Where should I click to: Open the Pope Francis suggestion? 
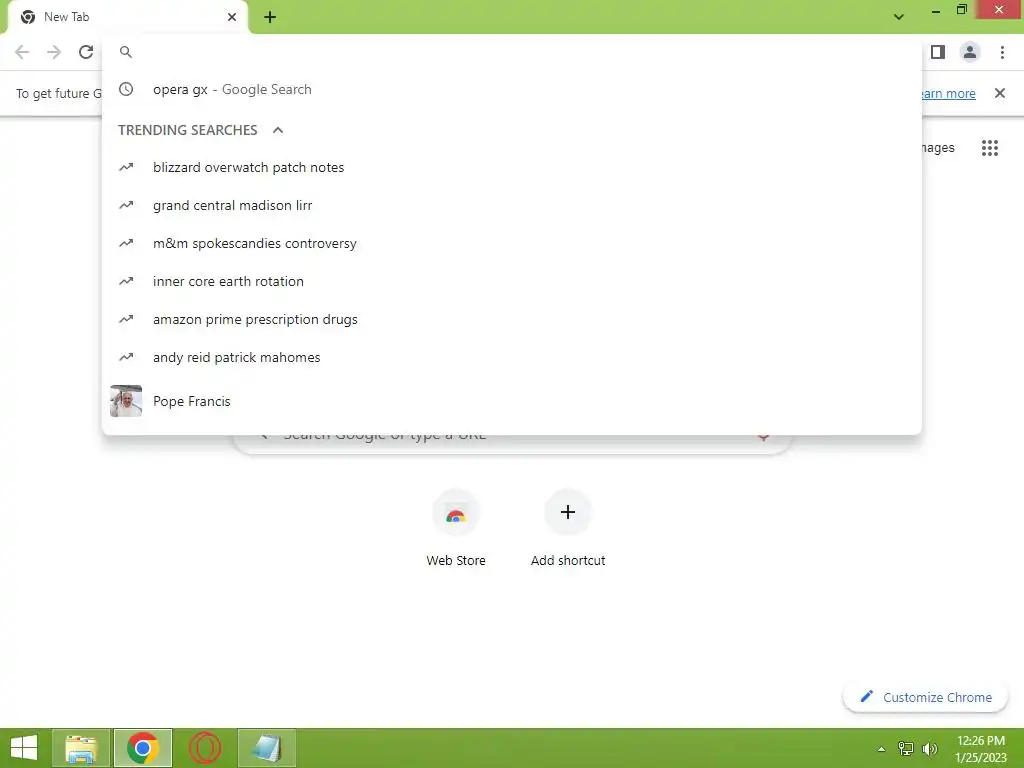click(x=512, y=401)
